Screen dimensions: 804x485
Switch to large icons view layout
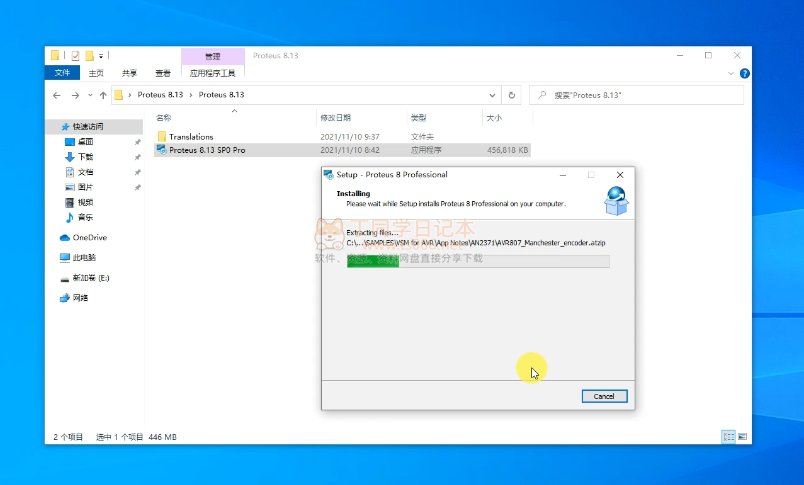742,437
